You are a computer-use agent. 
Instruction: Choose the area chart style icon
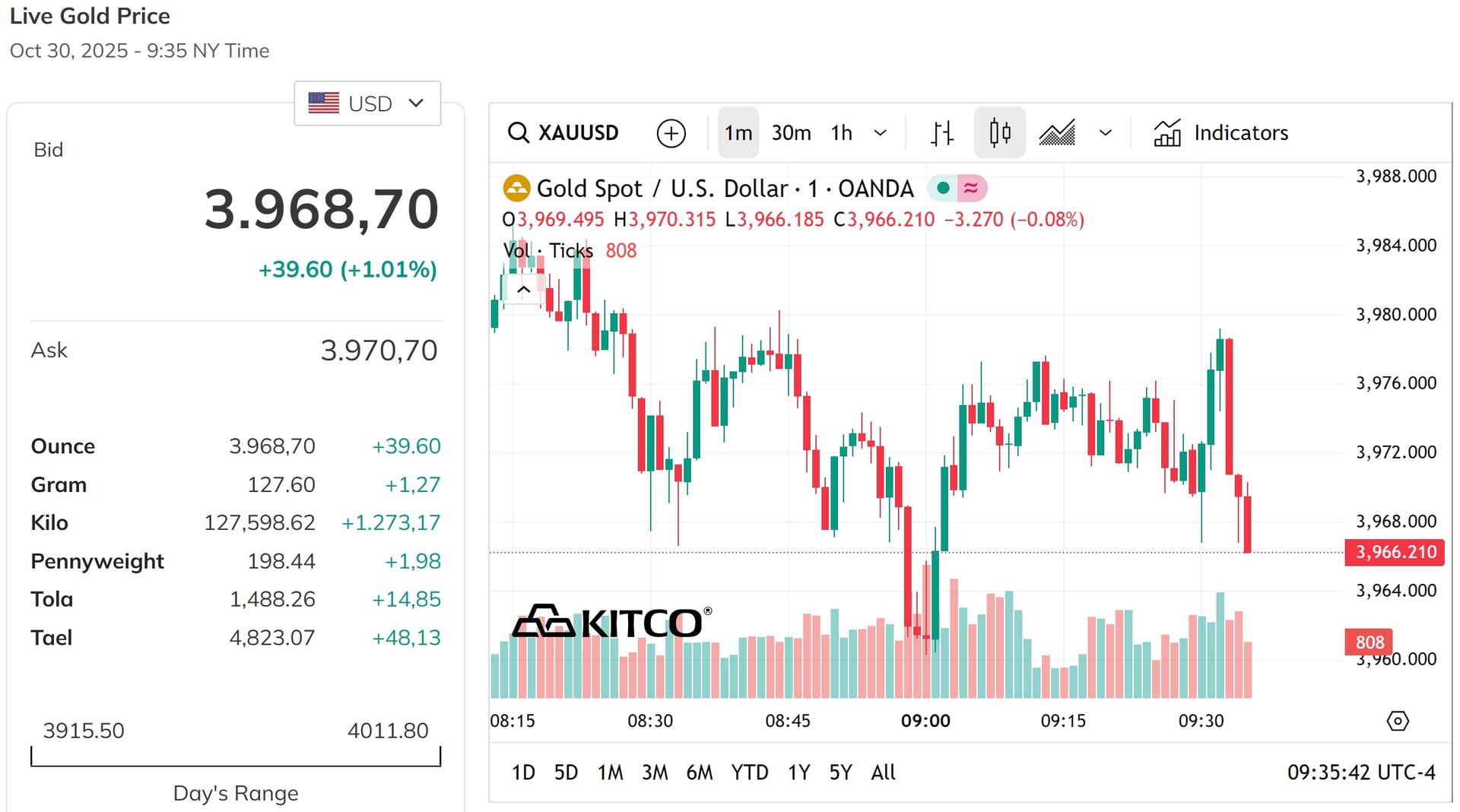1057,133
